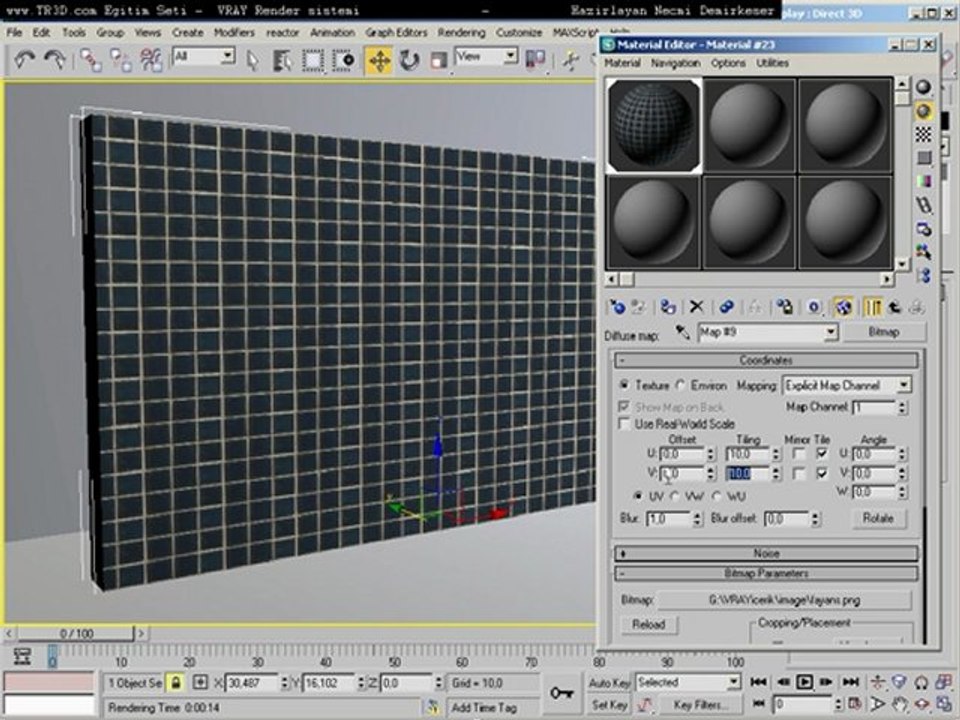The height and width of the screenshot is (720, 960).
Task: Click the sample slots horizontal scrollbar
Action: tap(749, 279)
